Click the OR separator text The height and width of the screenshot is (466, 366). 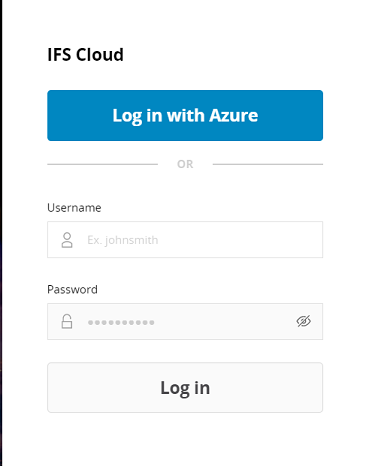point(185,164)
